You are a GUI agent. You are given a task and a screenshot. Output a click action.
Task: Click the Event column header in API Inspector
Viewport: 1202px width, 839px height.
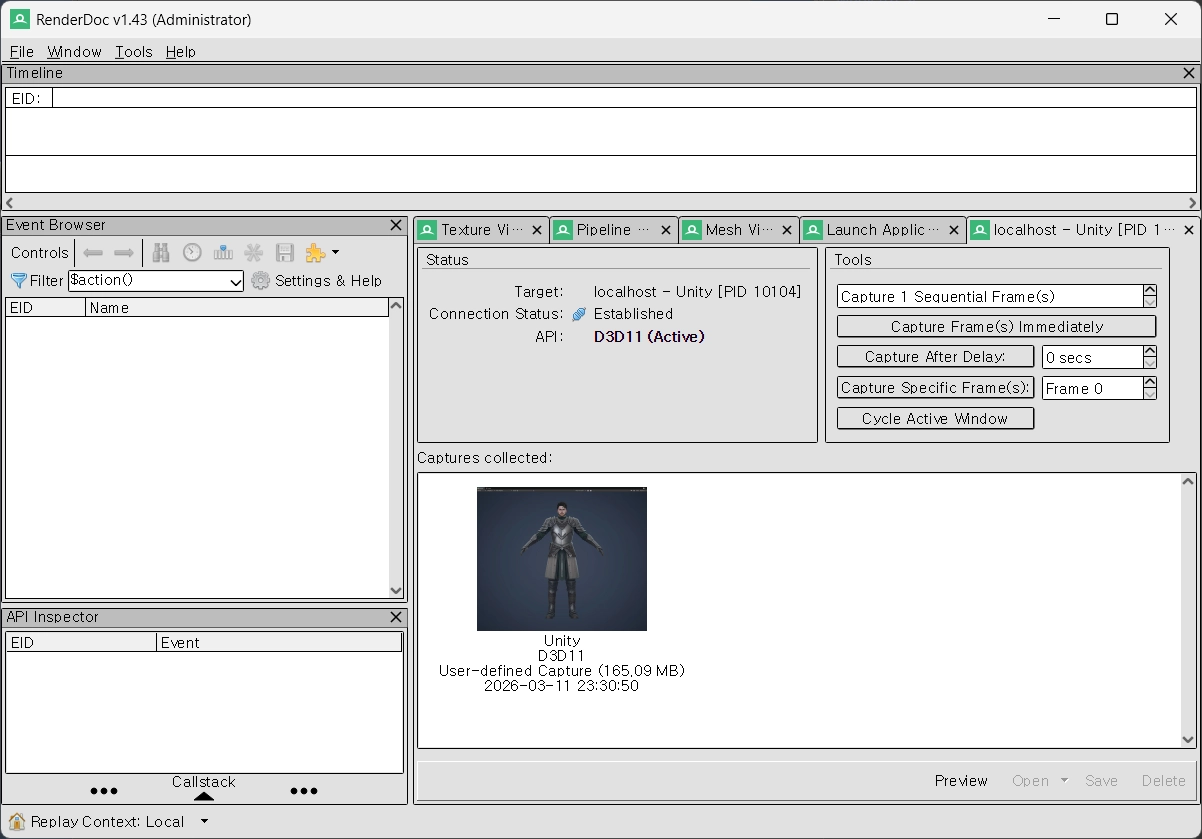click(280, 643)
